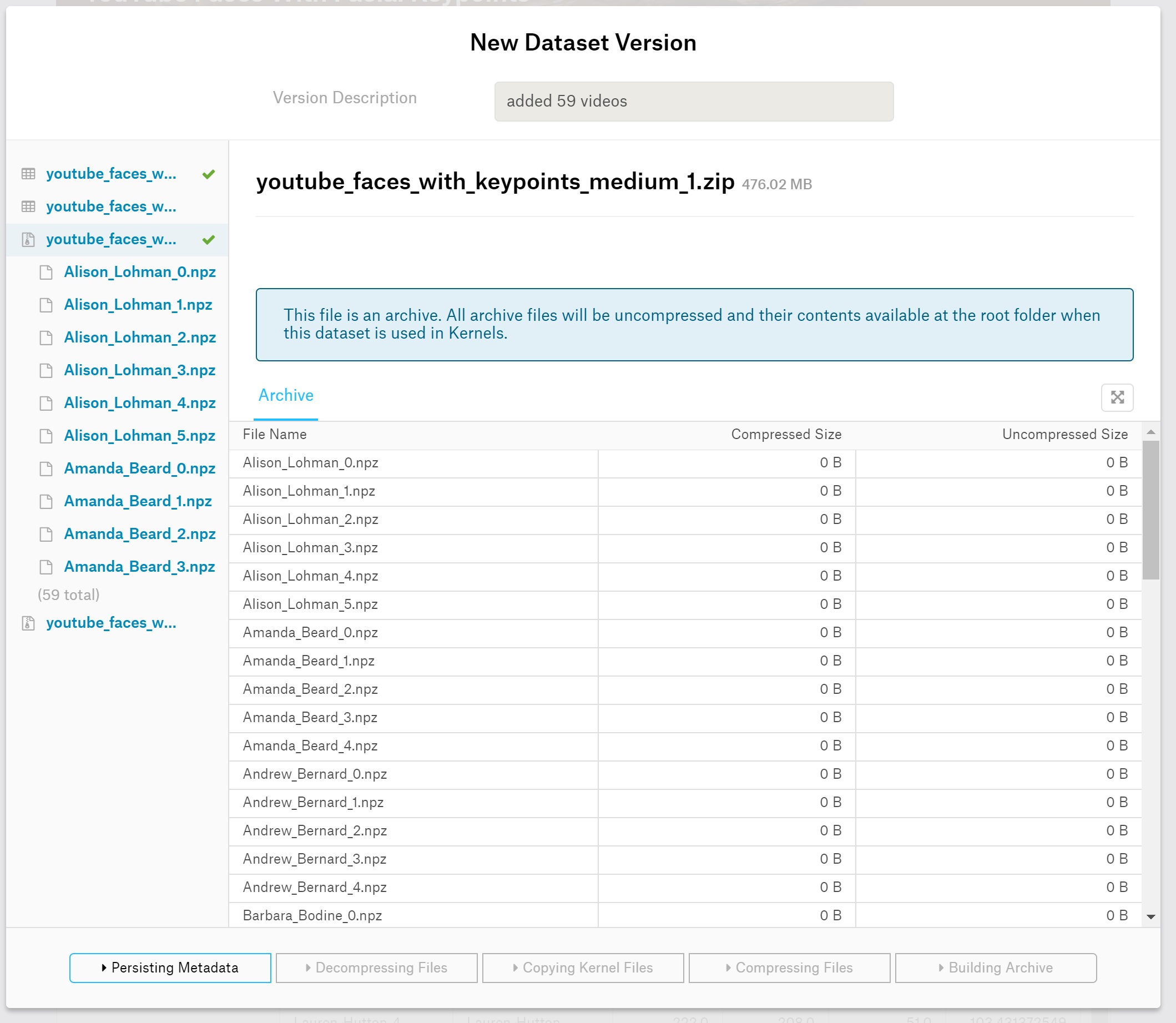Expand the Building Archive step
The width and height of the screenshot is (1176, 1023).
coord(995,967)
